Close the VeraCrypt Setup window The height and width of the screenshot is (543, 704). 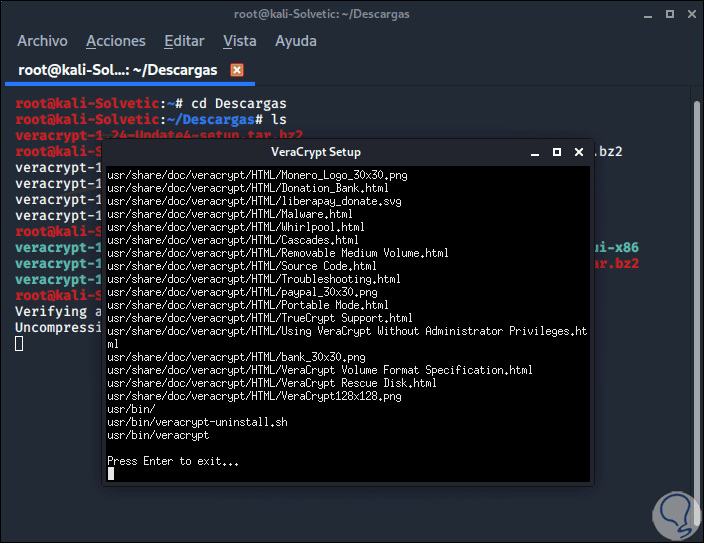click(x=579, y=152)
